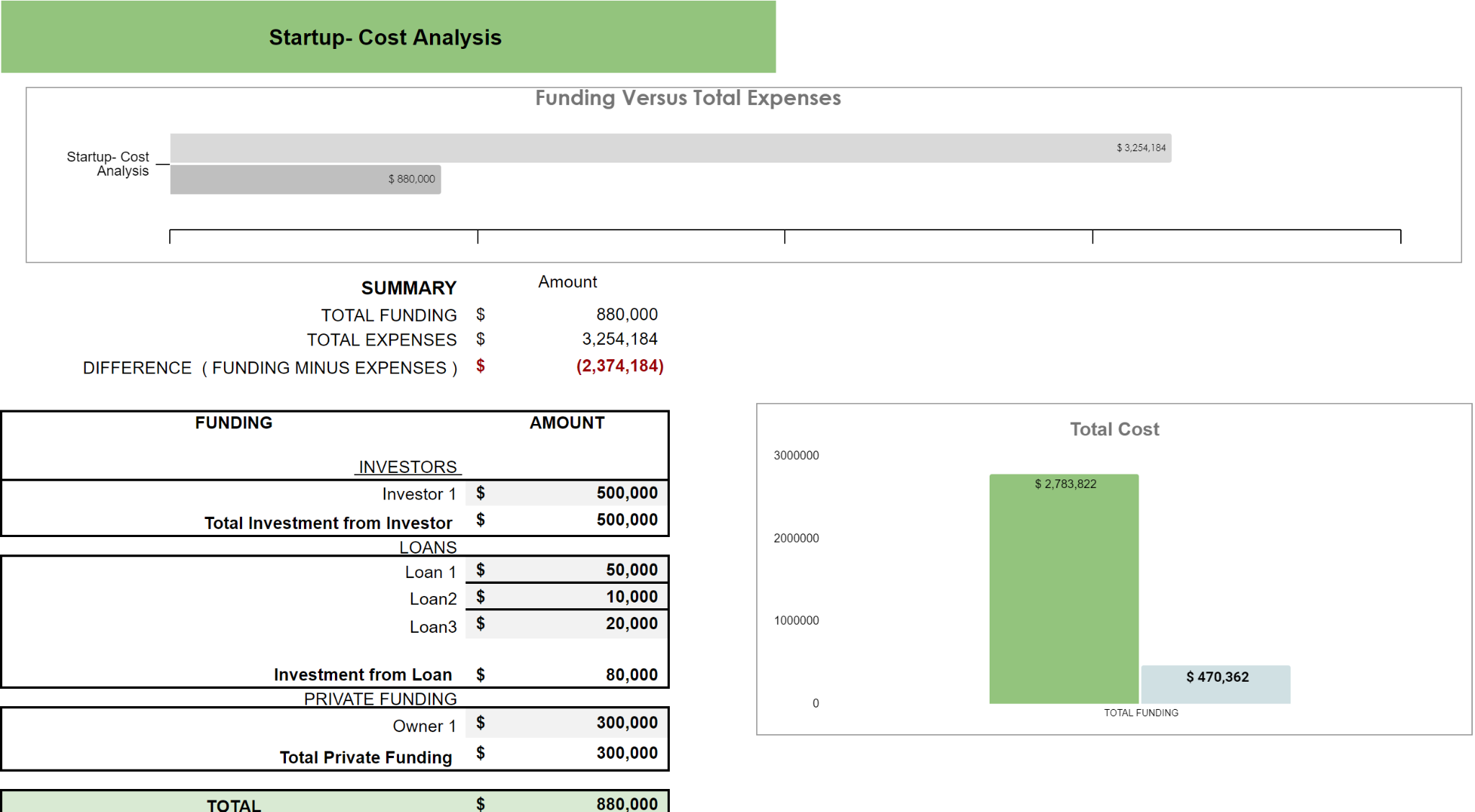Select the Loan3 amount 20,000 cell
Image resolution: width=1475 pixels, height=812 pixels.
click(x=567, y=624)
